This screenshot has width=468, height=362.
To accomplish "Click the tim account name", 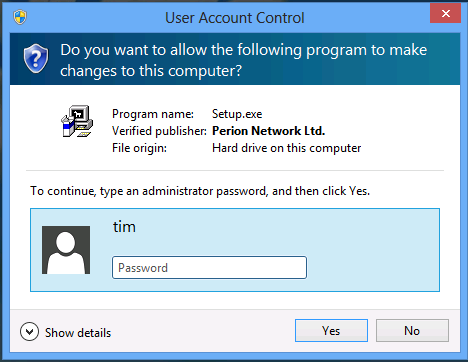I will tap(124, 227).
